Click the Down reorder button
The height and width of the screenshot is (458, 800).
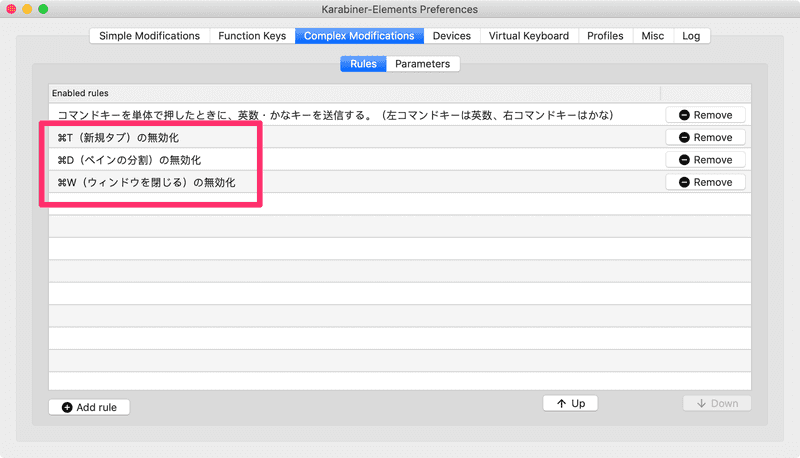coord(717,403)
